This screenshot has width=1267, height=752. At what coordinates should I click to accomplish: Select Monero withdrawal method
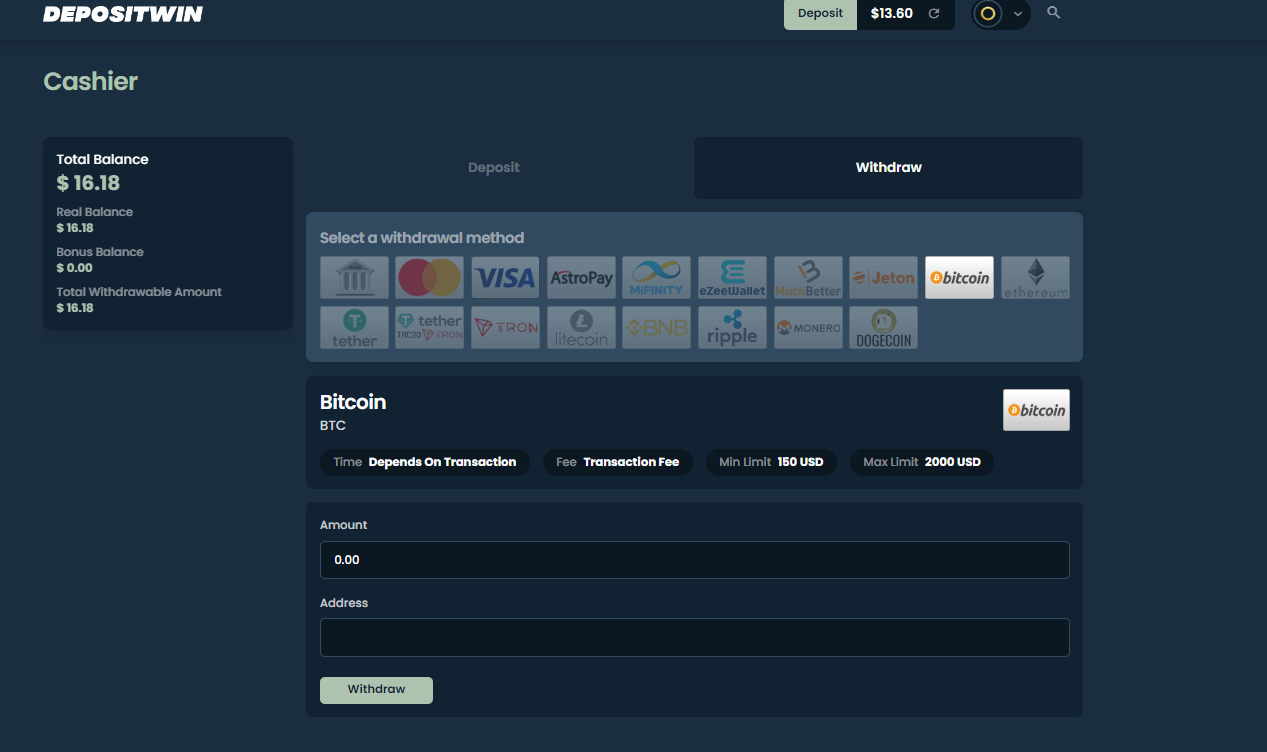pos(808,328)
